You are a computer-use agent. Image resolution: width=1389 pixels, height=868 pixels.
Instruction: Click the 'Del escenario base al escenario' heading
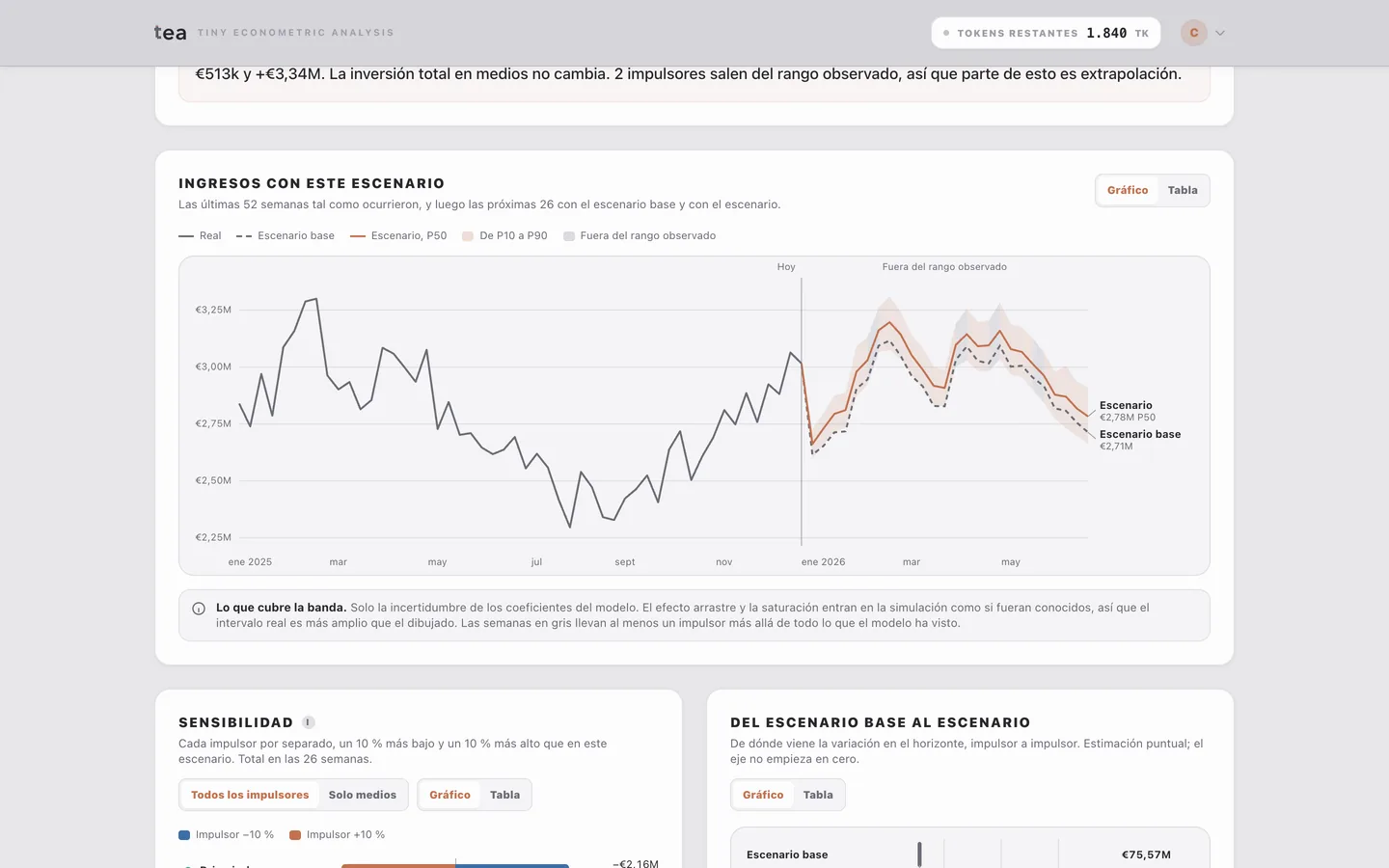[x=881, y=722]
